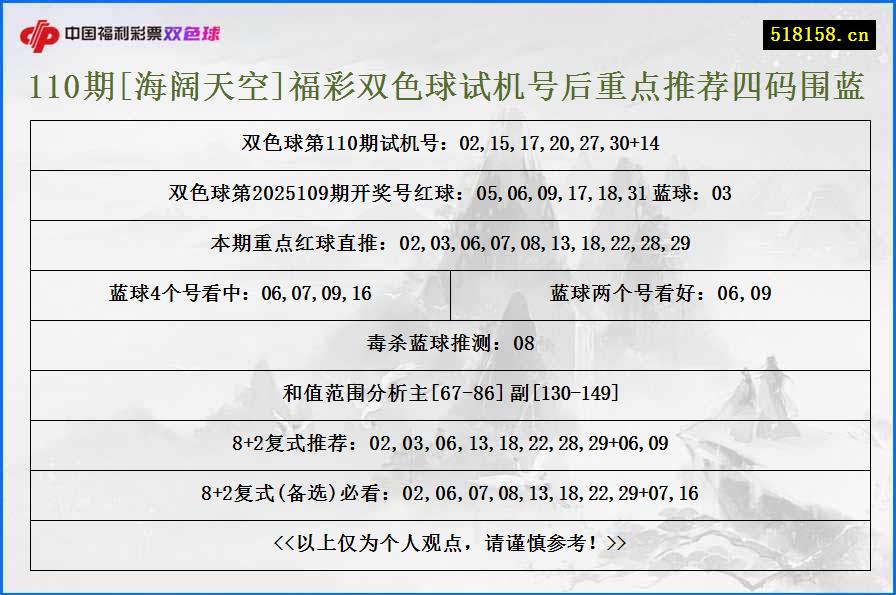Open the 8+2复式(备选)必看 row

(x=448, y=495)
